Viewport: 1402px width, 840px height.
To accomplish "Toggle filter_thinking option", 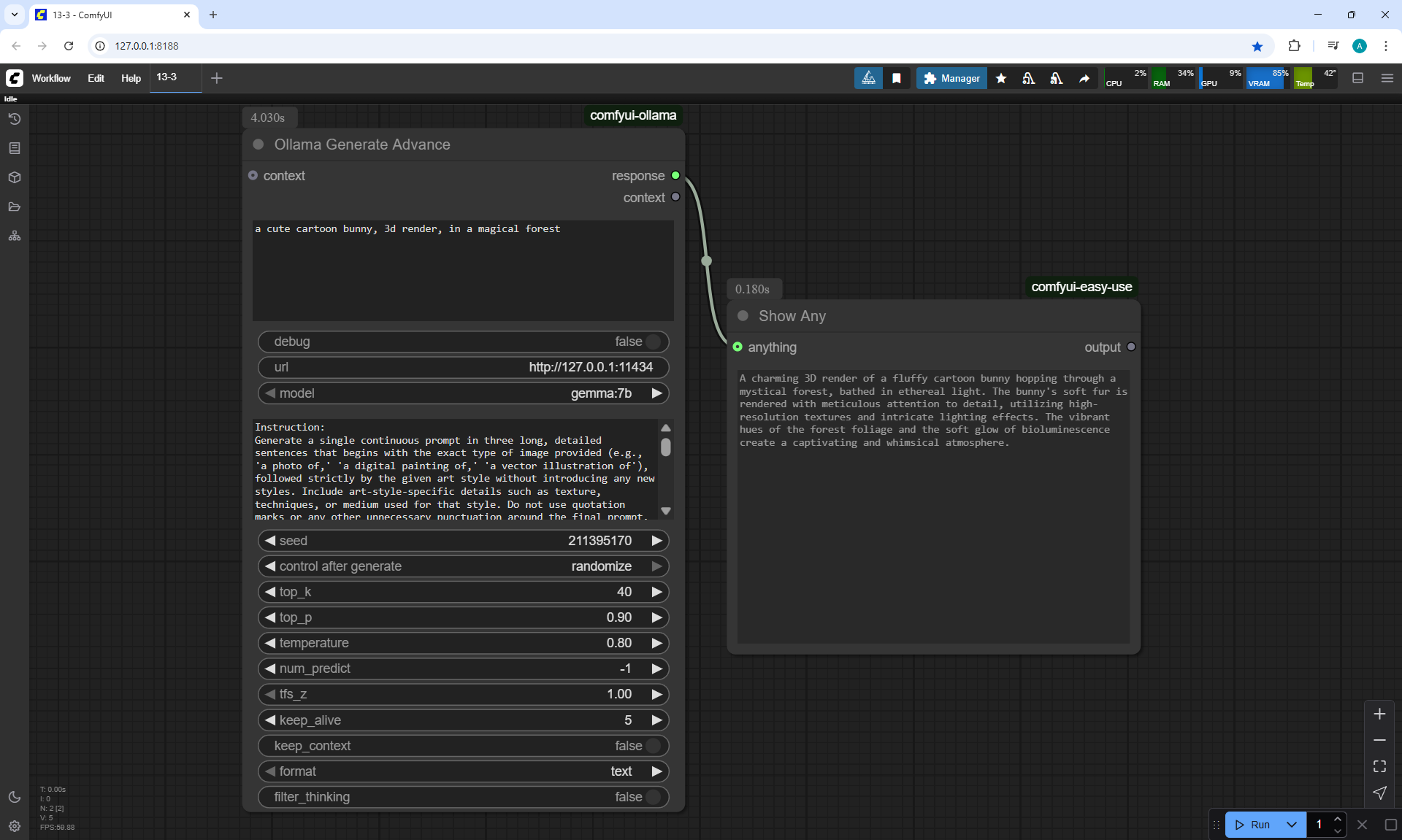I will 653,797.
